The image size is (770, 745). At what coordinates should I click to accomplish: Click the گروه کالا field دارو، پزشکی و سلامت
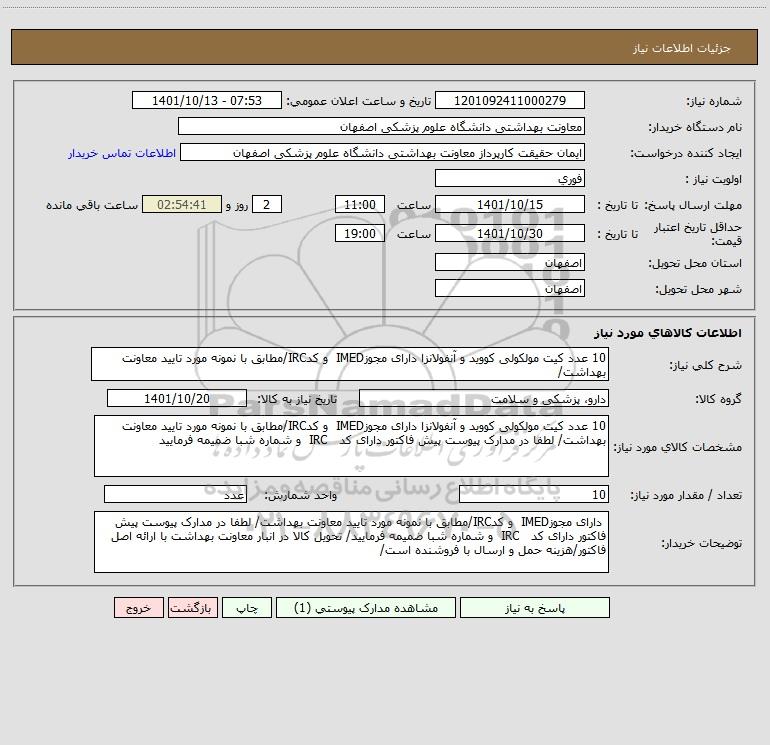click(484, 398)
